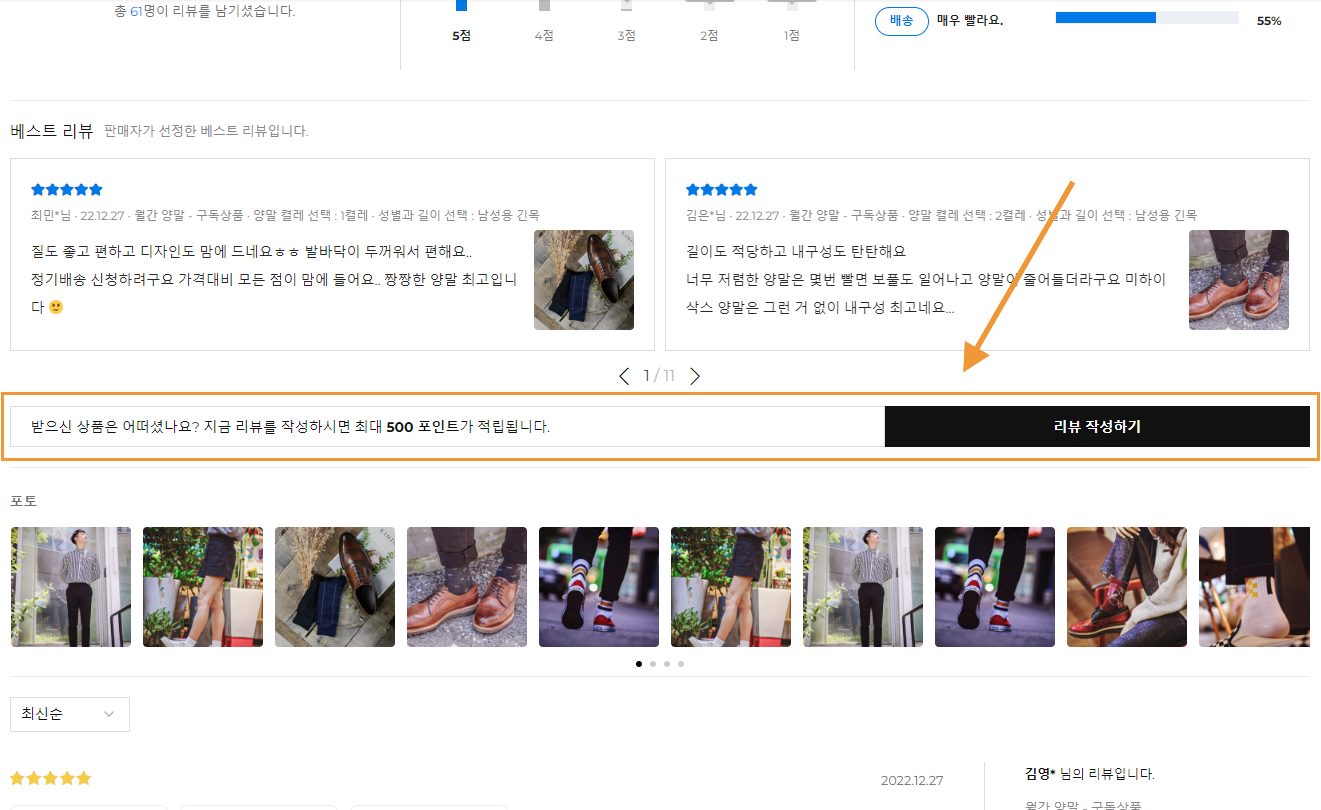Select the first photo carousel dot
Viewport: 1321px width, 810px height.
[x=639, y=664]
